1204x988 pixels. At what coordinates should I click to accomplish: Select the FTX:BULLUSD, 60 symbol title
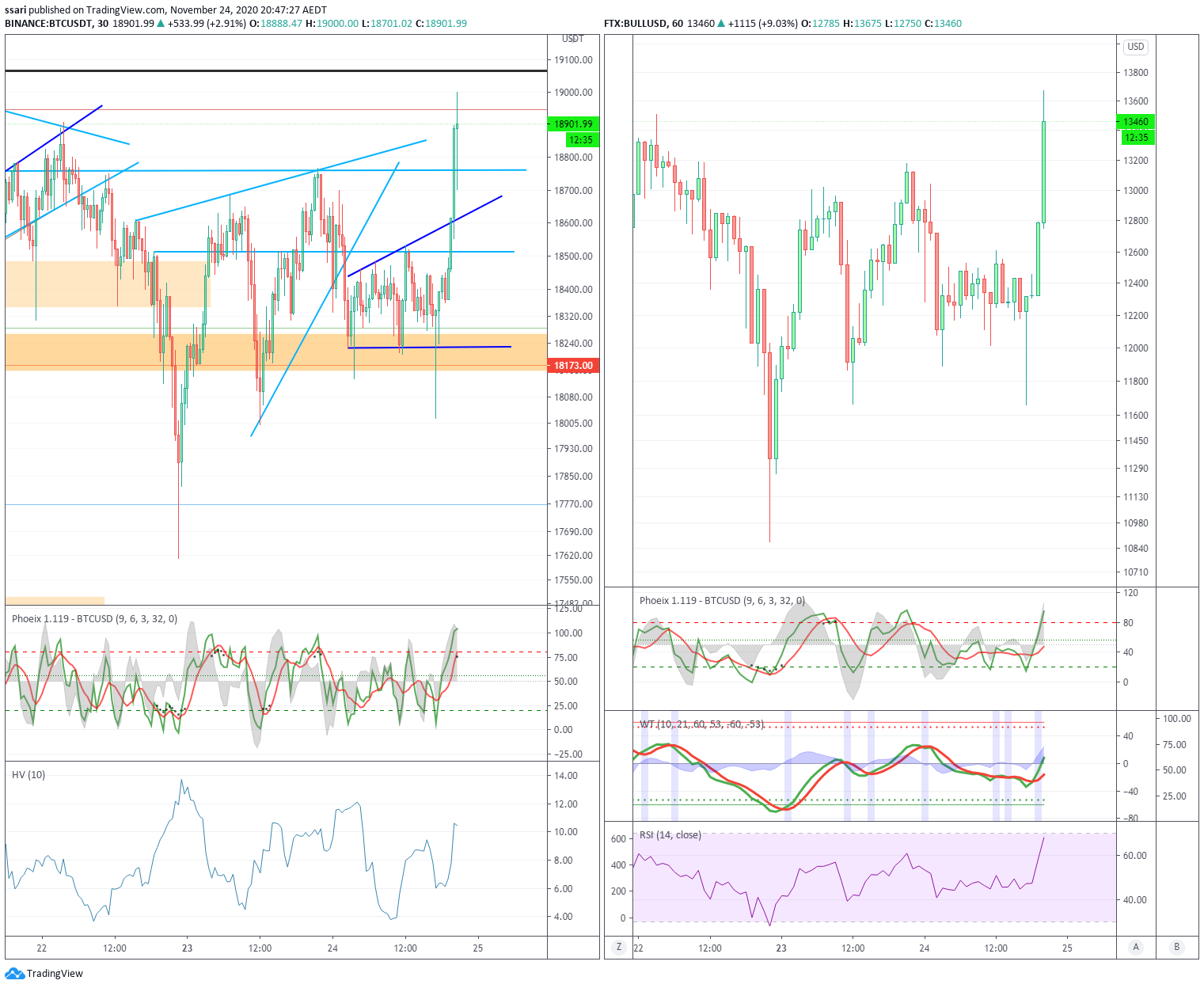pyautogui.click(x=644, y=24)
